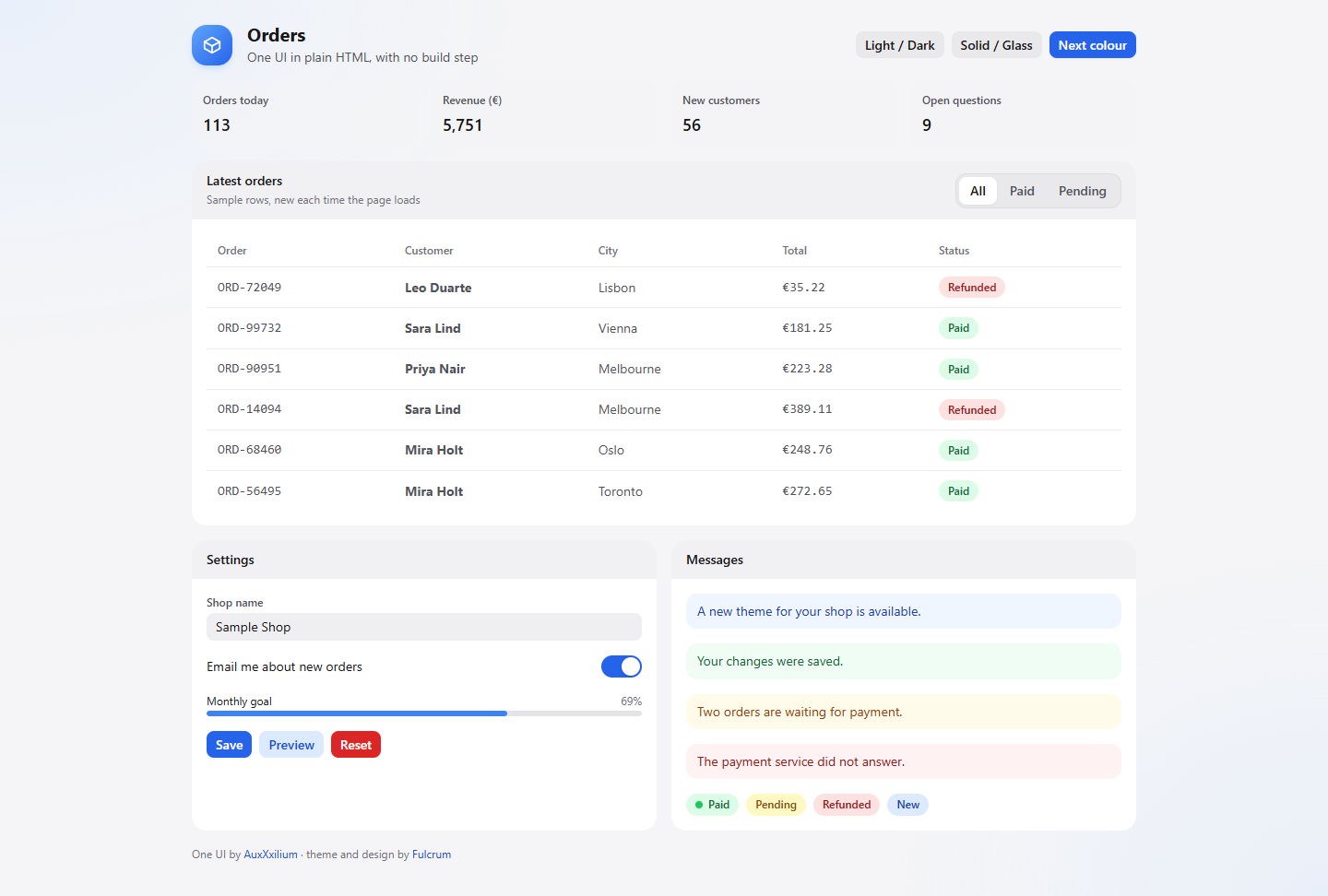Click the Status column header

tap(954, 251)
